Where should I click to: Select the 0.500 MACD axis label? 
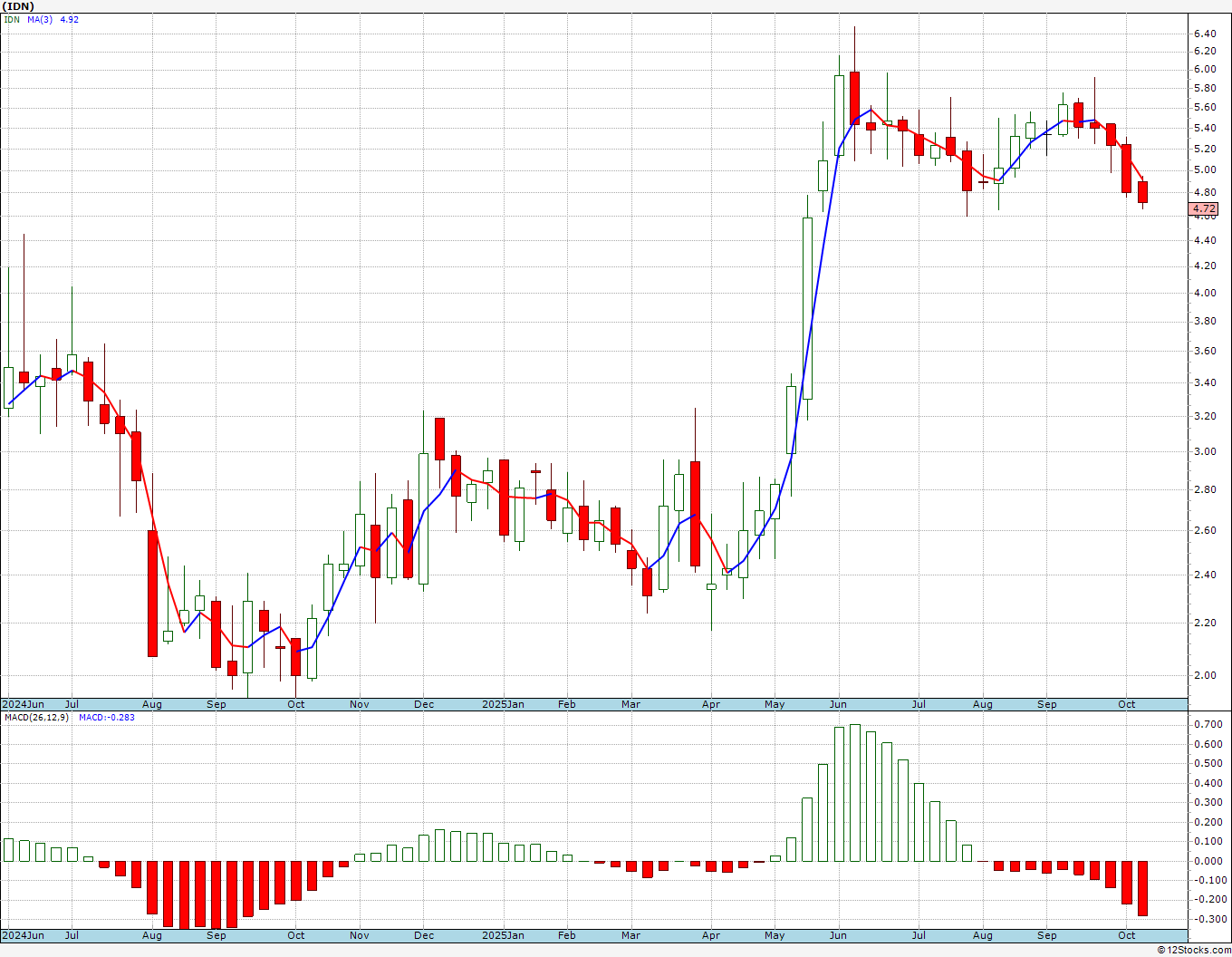[x=1207, y=763]
